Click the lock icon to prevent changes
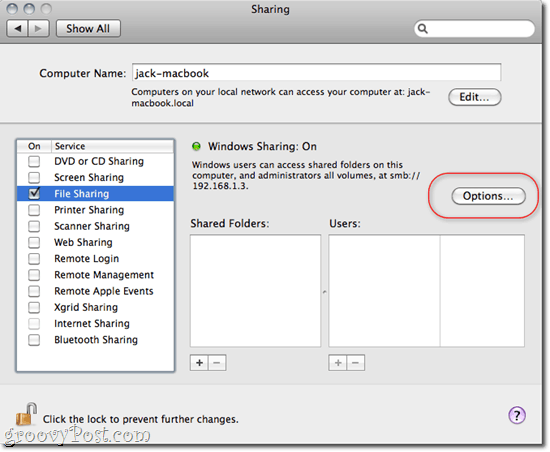Screen dimensions: 550x452 26,414
